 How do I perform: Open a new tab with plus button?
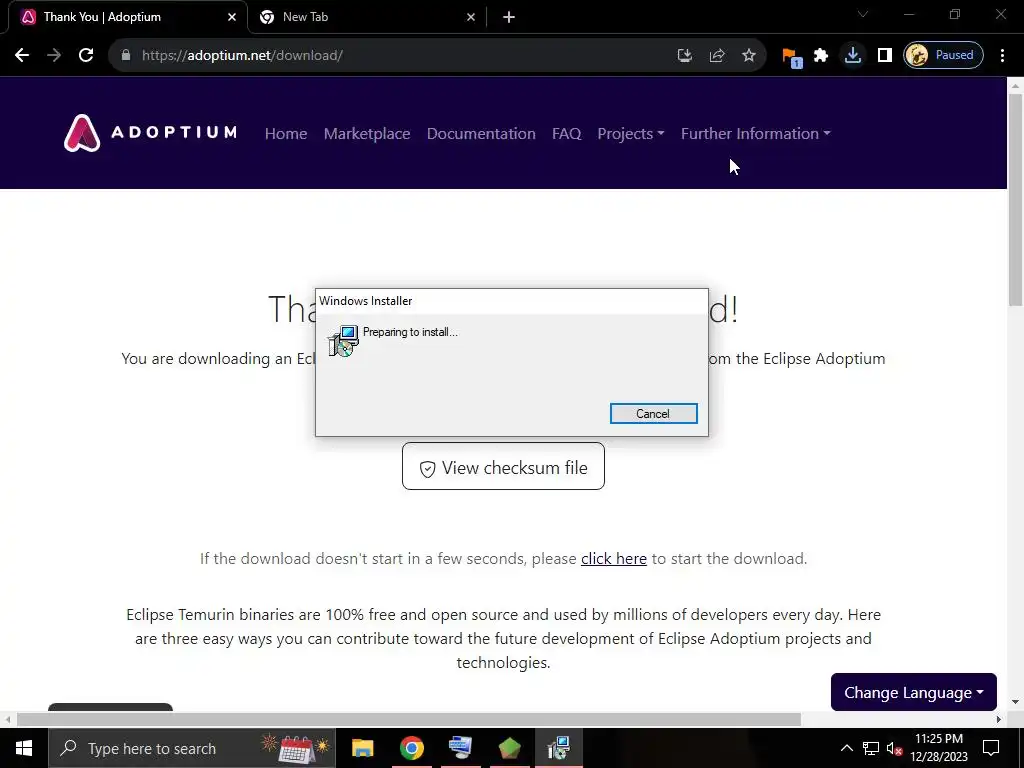point(509,18)
